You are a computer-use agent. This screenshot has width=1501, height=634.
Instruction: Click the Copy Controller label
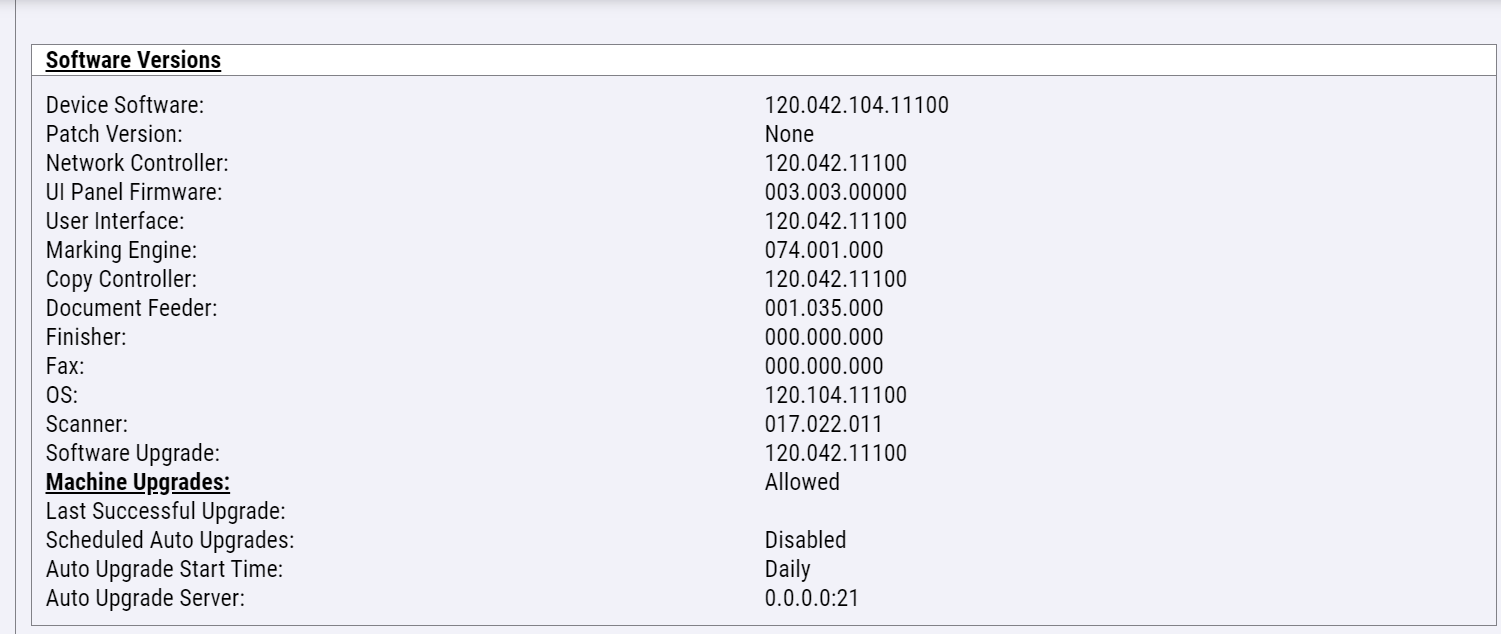[121, 279]
